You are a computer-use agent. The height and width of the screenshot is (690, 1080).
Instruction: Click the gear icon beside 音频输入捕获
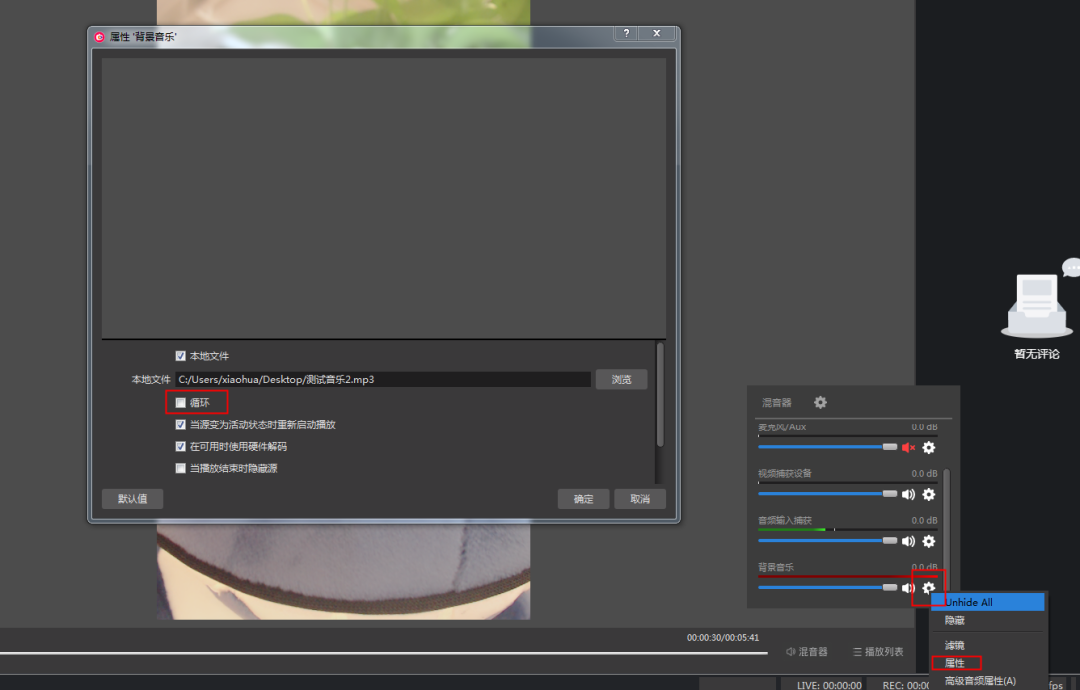tap(928, 541)
